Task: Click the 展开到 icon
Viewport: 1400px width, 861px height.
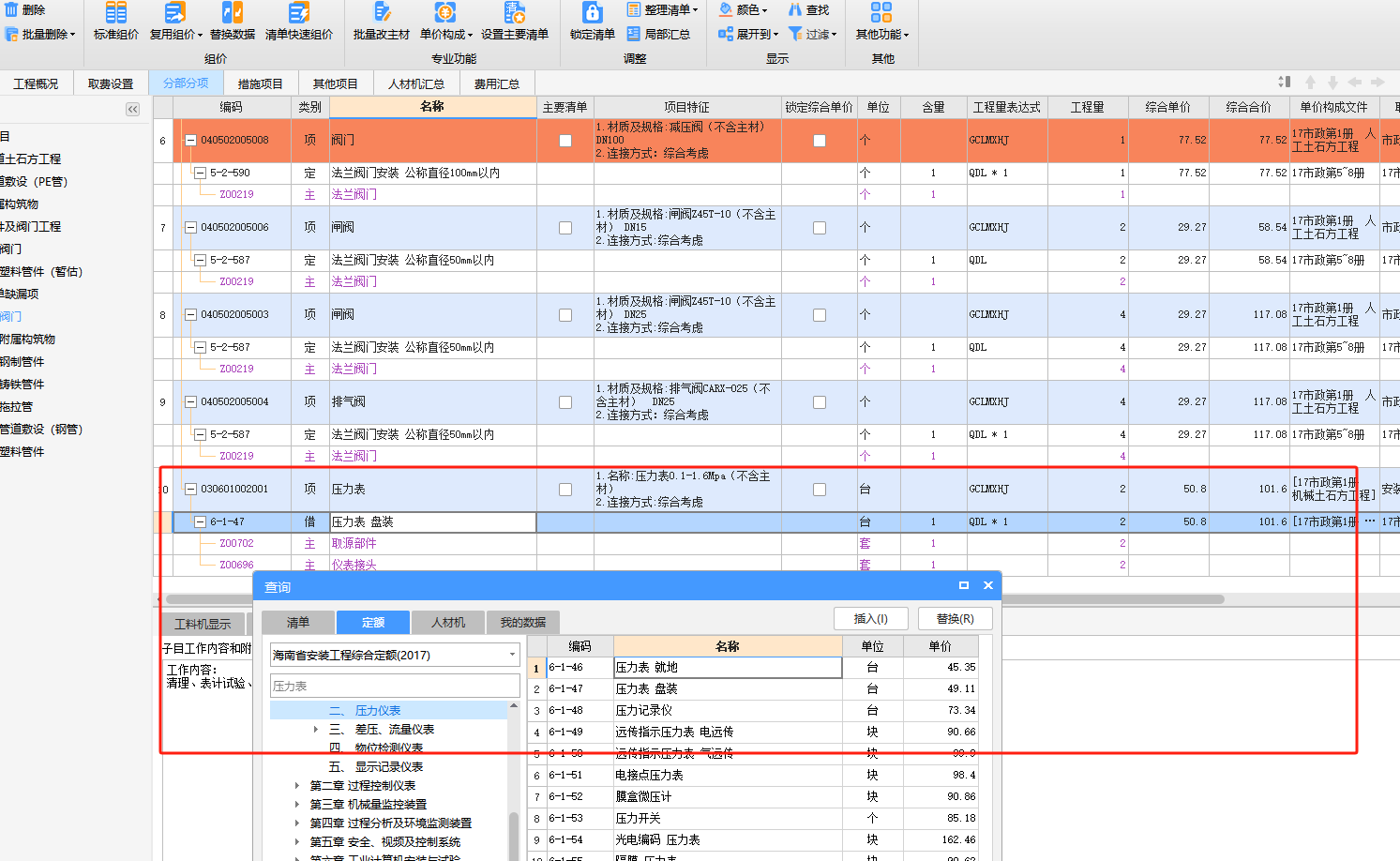Action: (726, 34)
